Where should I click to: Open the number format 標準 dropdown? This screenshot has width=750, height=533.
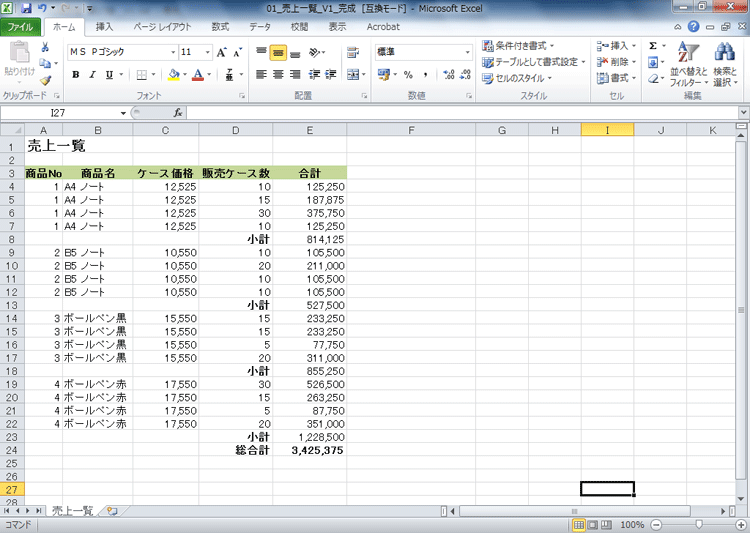point(467,52)
